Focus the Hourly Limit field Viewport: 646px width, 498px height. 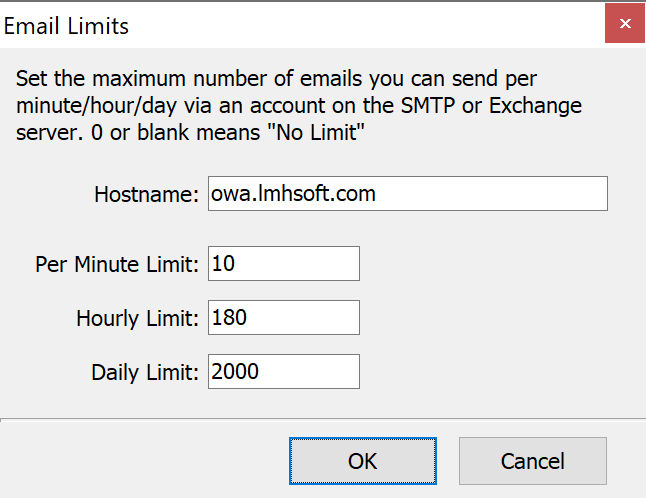pos(284,318)
